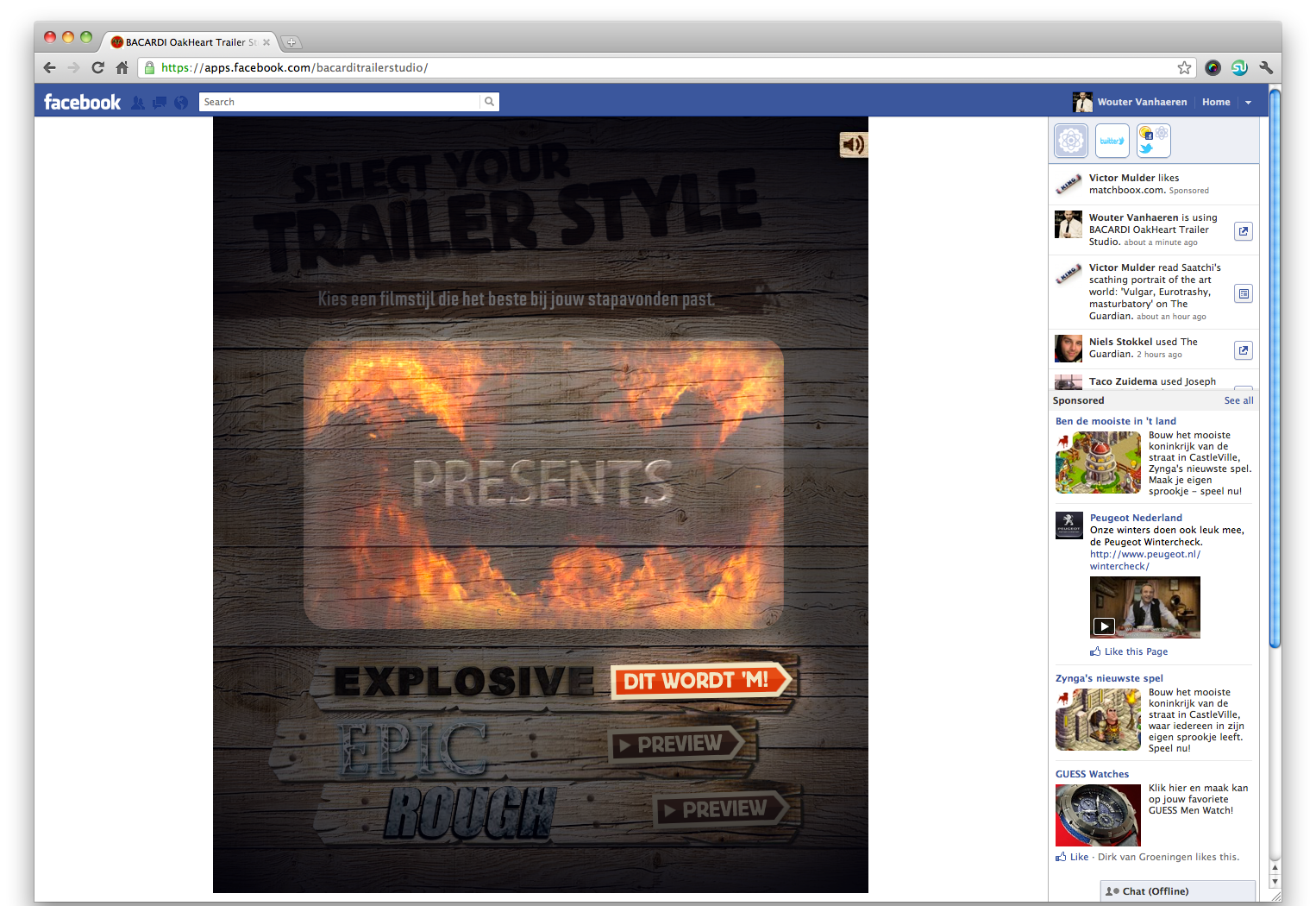Viewport: 1316px width, 906px height.
Task: Click PREVIEW button for Epic style
Action: (678, 744)
